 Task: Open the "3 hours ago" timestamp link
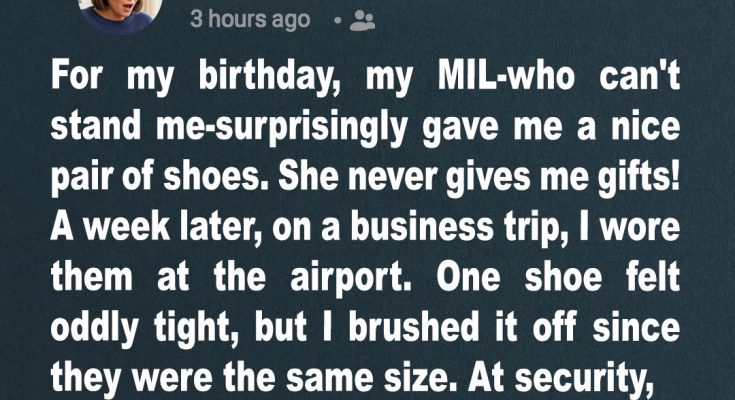(x=250, y=20)
